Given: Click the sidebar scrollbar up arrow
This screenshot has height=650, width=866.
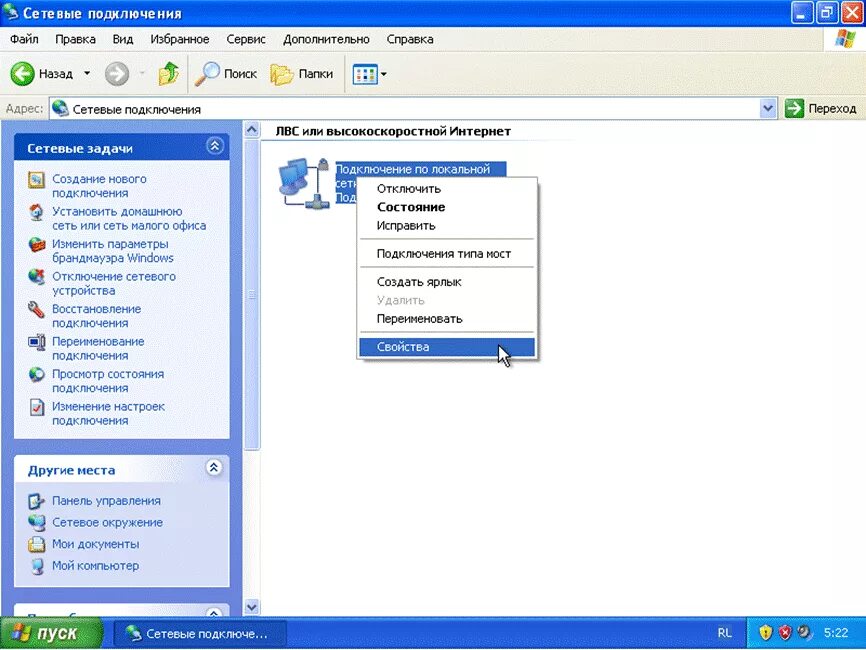Looking at the screenshot, I should pyautogui.click(x=252, y=130).
